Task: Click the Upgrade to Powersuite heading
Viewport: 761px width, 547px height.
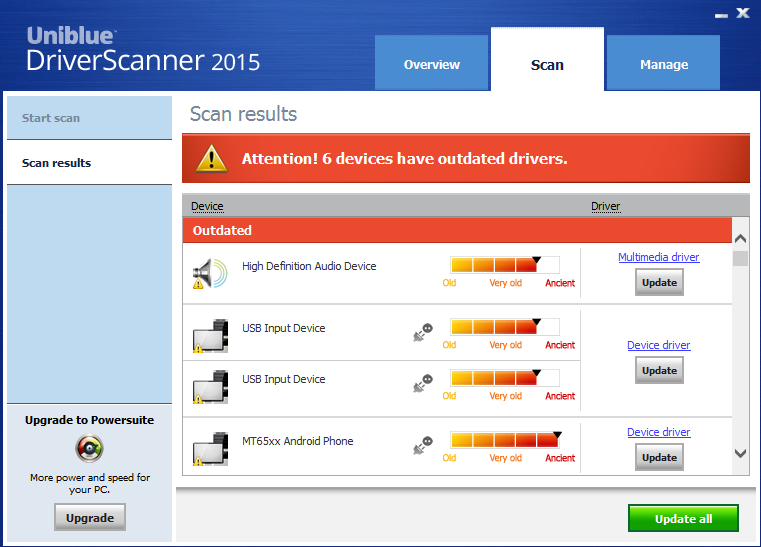Action: (x=89, y=420)
